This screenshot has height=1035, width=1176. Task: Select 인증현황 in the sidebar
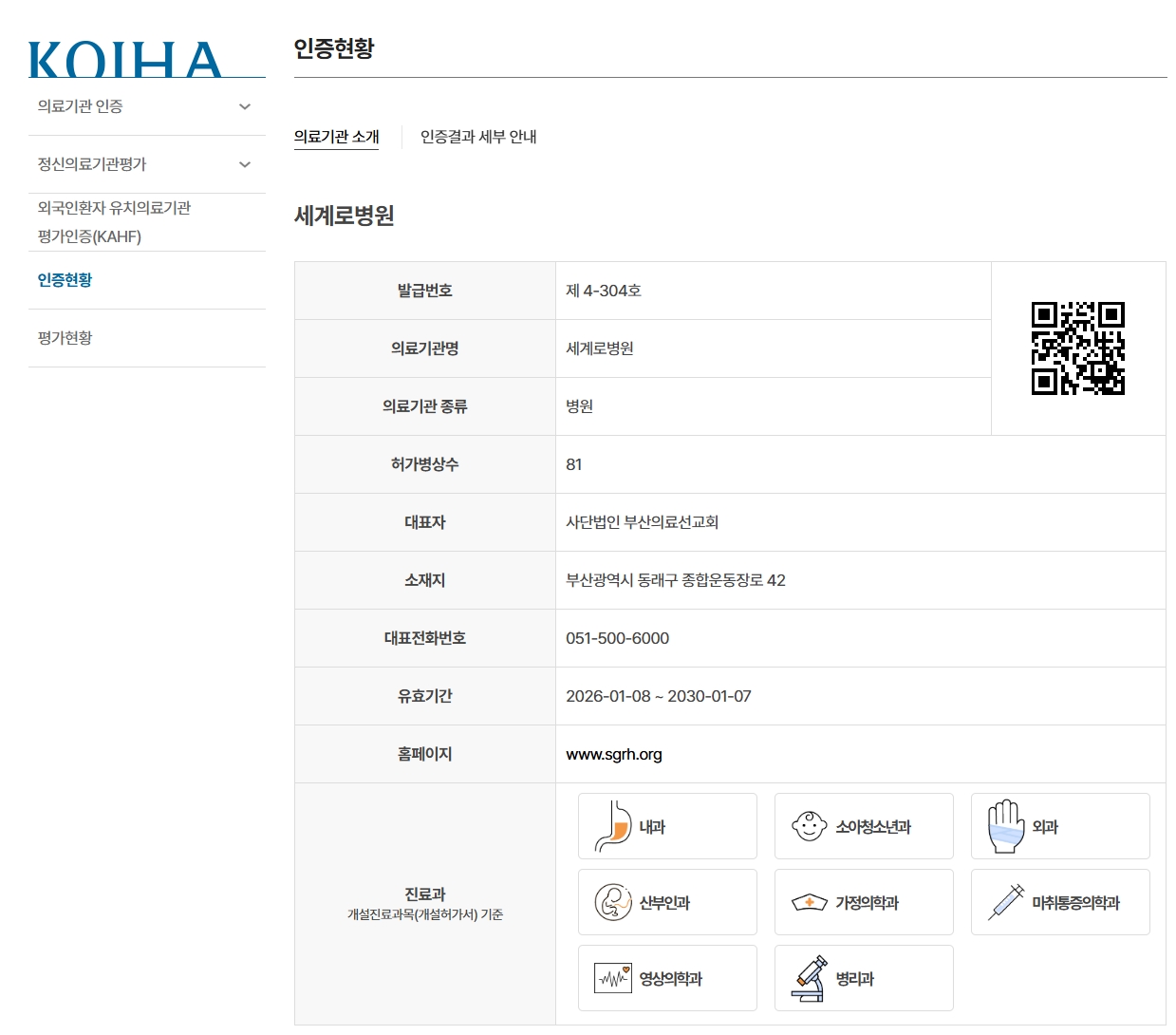pyautogui.click(x=65, y=280)
